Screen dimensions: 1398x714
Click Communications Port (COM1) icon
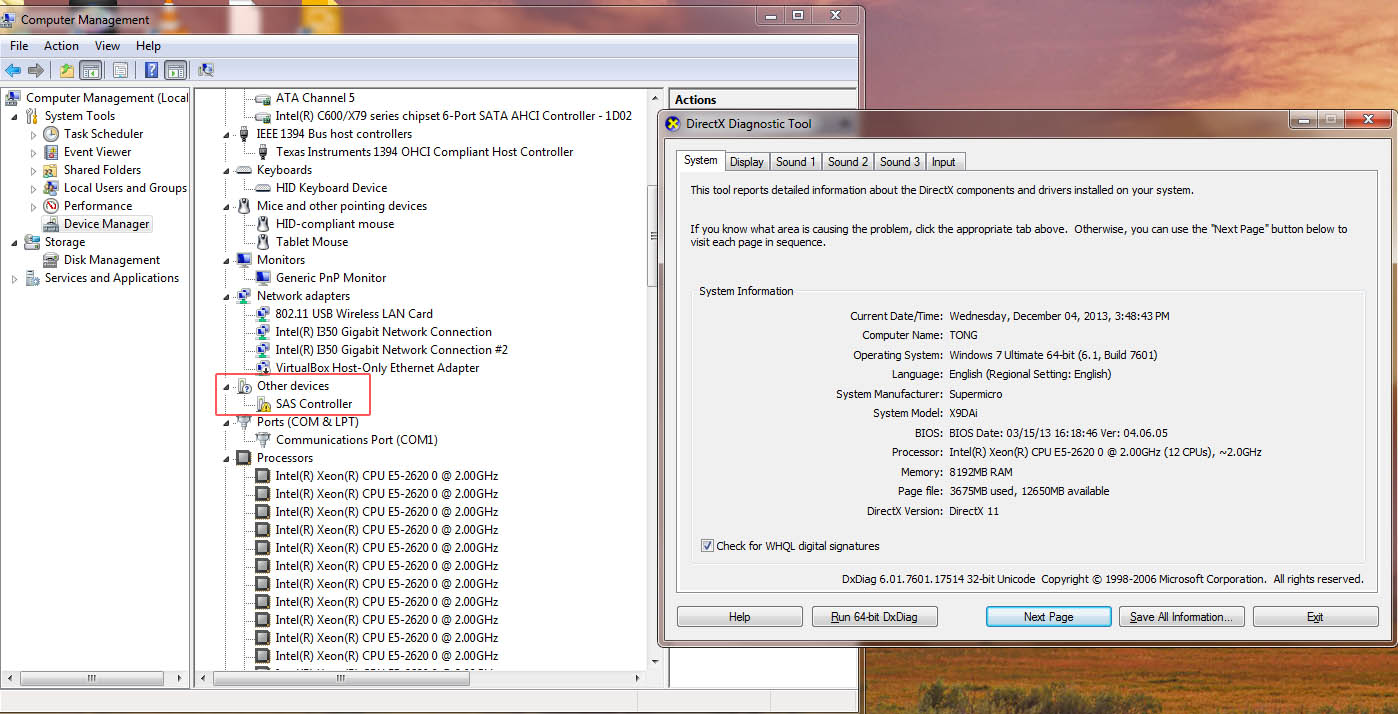pos(263,440)
